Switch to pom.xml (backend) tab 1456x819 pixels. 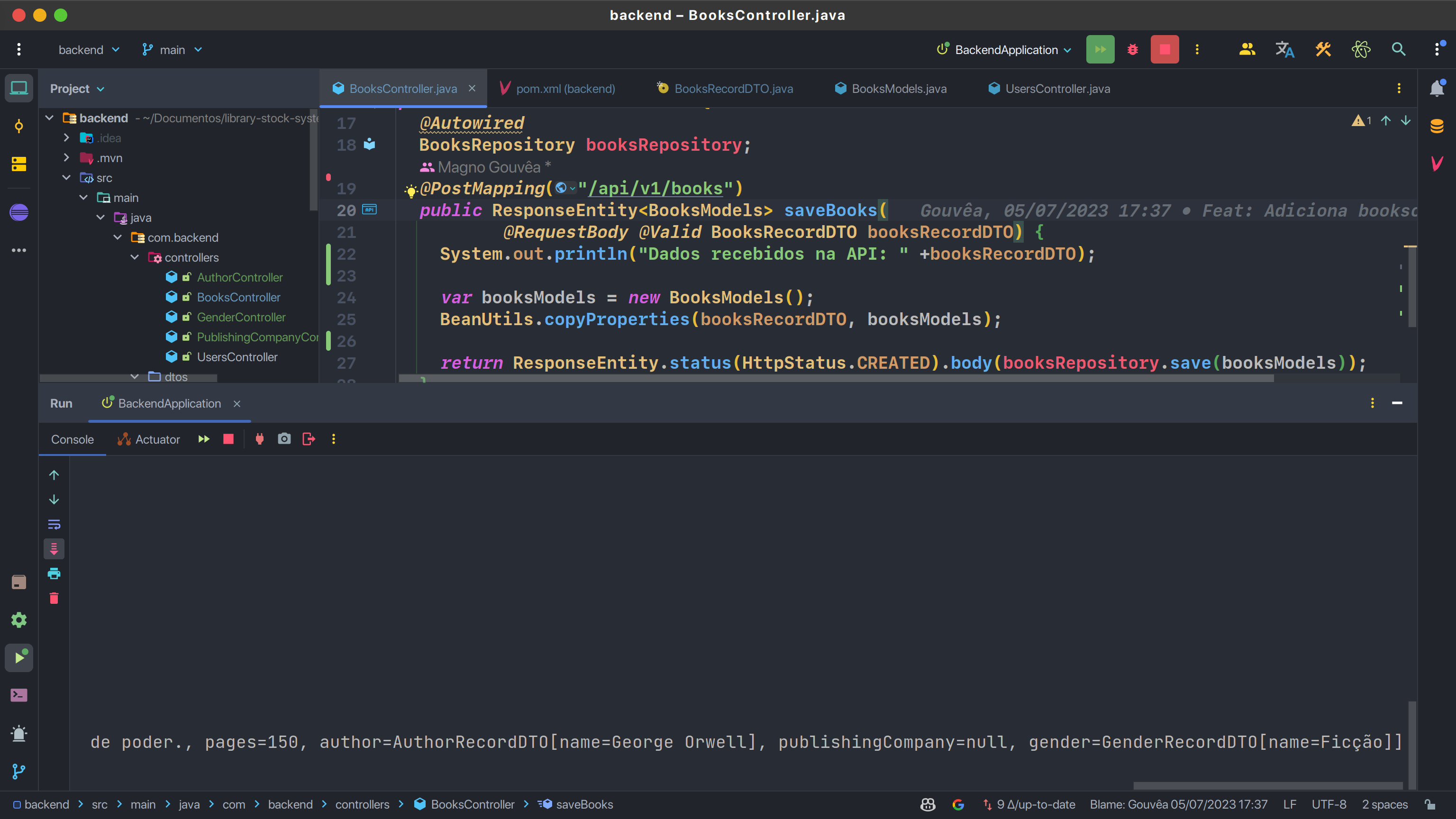pos(557,89)
